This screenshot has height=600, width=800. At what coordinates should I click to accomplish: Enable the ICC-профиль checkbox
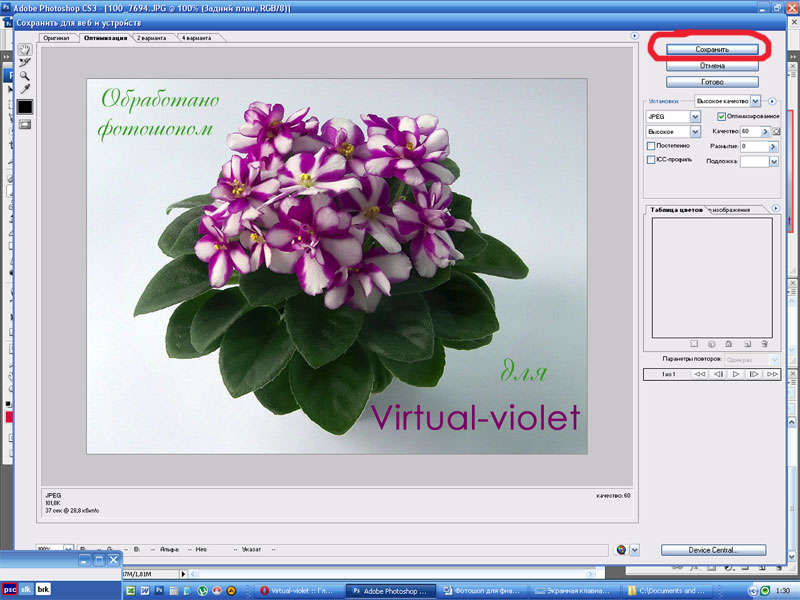[x=652, y=160]
